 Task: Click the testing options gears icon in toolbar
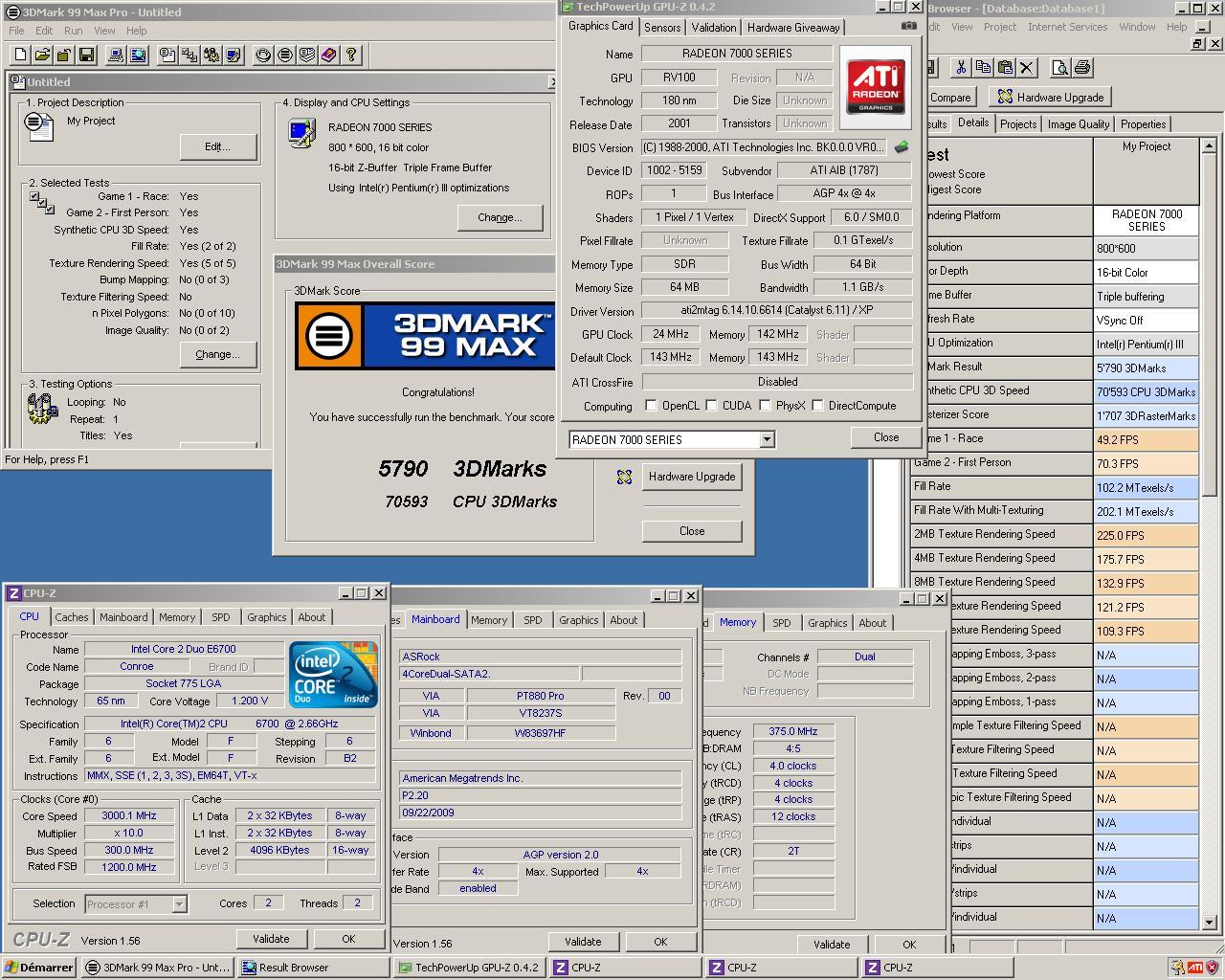212,56
